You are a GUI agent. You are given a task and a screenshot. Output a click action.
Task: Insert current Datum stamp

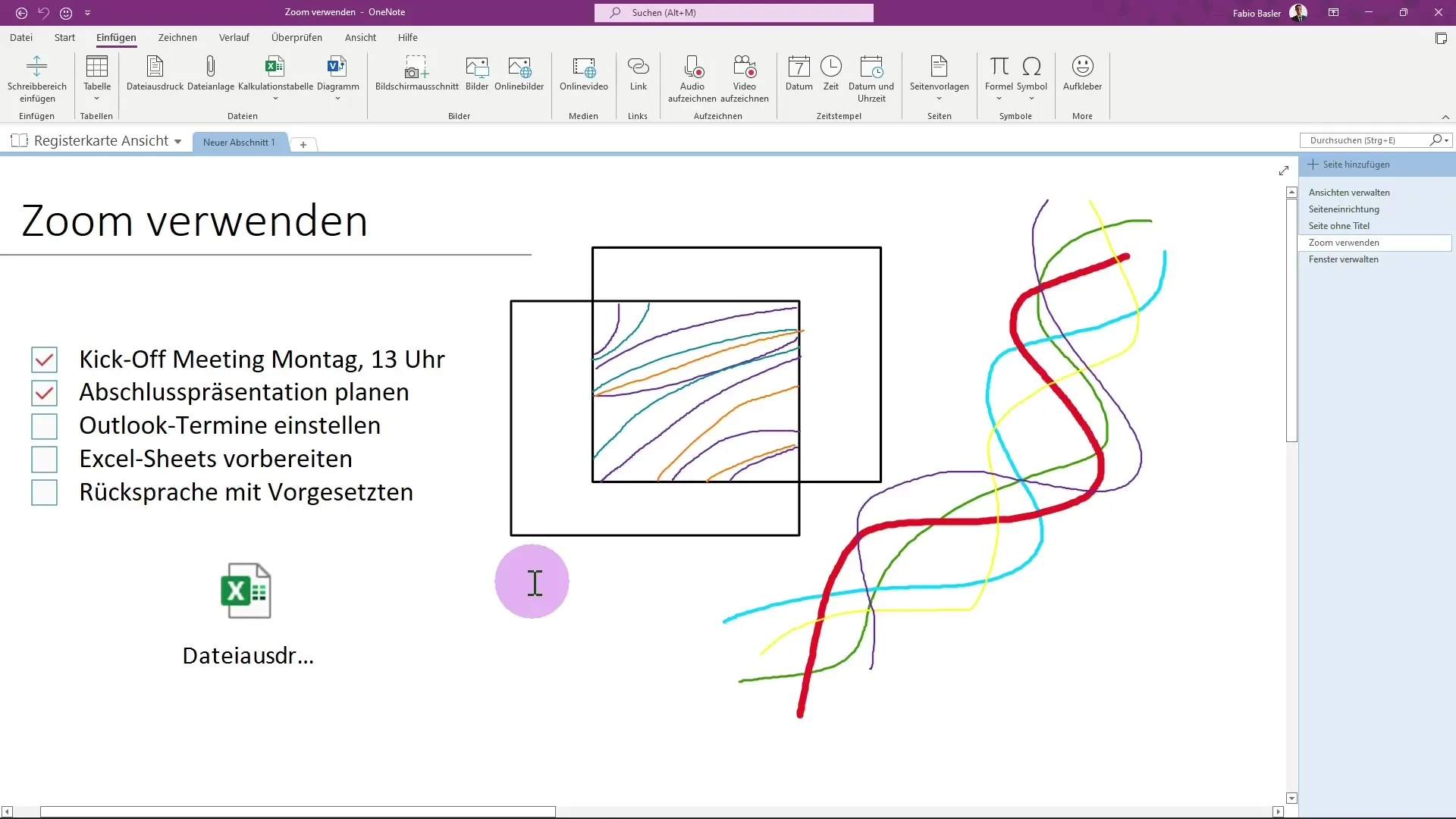click(799, 67)
